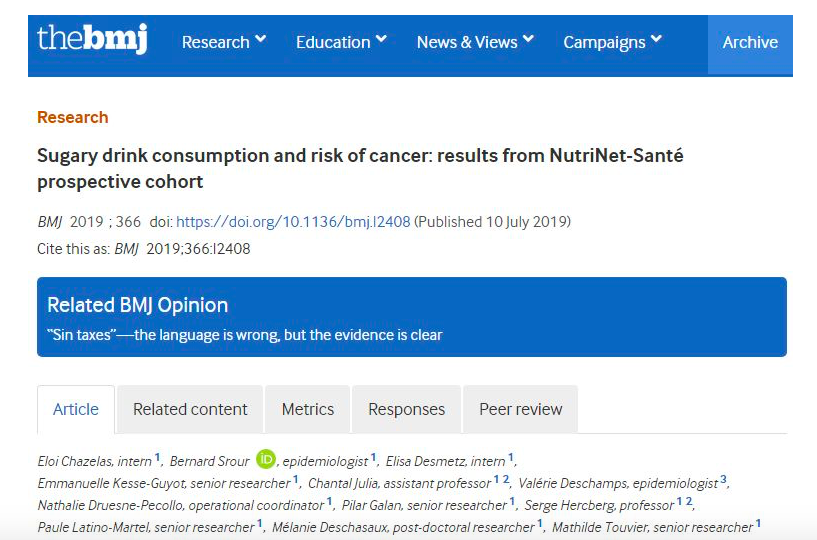Expand the Research dropdown chevron

point(261,39)
